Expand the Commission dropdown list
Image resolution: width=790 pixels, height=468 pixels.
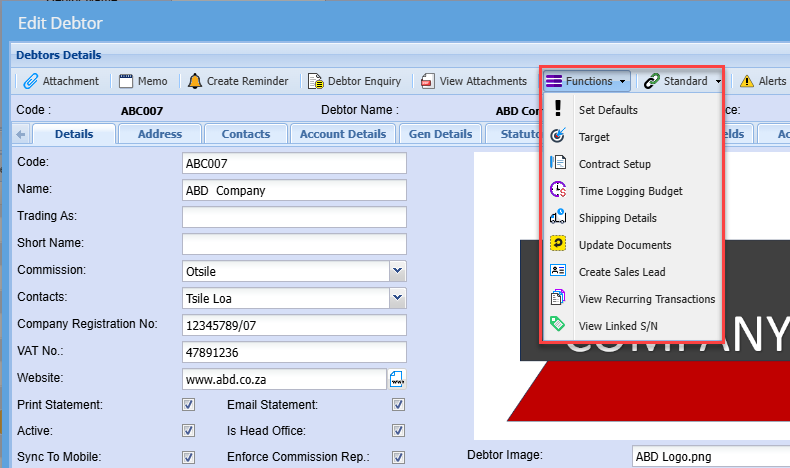point(397,270)
